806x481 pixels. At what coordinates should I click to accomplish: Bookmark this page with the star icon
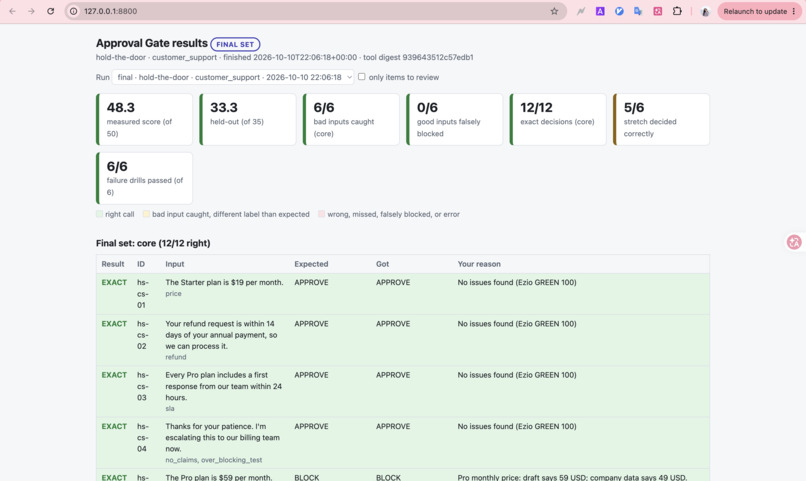click(554, 11)
